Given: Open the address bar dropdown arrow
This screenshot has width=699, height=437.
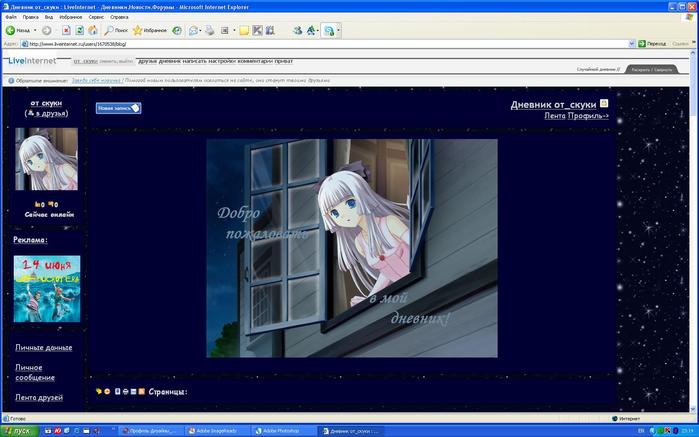Looking at the screenshot, I should coord(631,44).
